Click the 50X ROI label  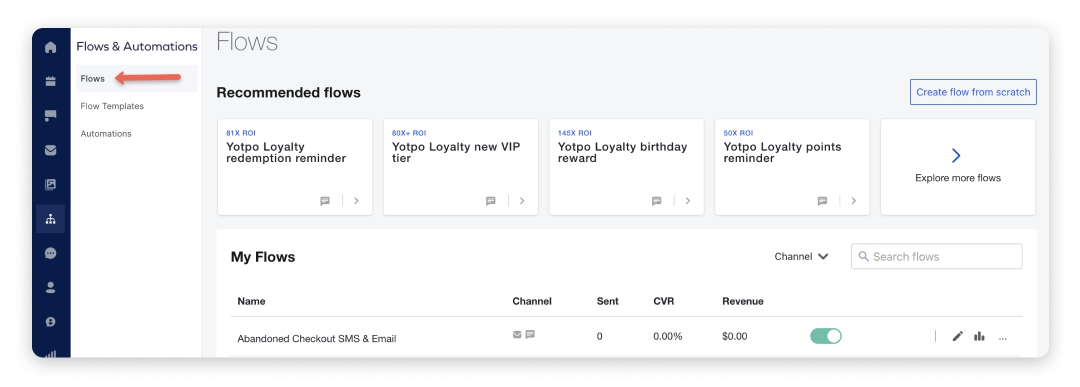[x=738, y=133]
